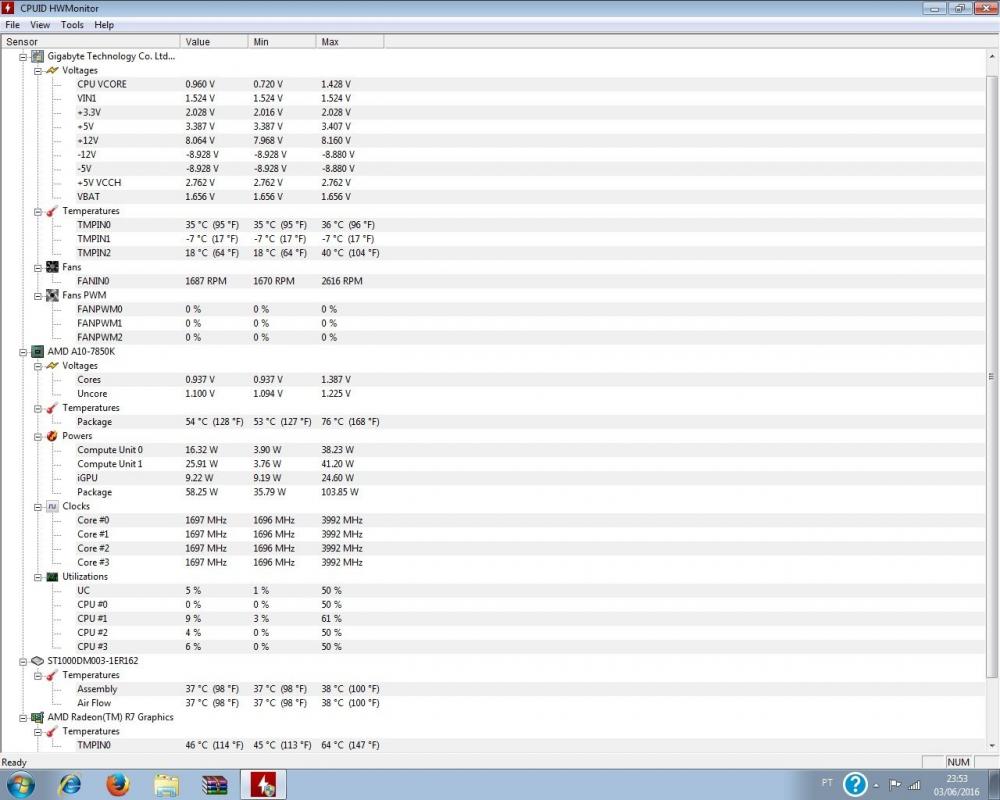
Task: Click the Gigabyte motherboard icon in tree
Action: (38, 57)
